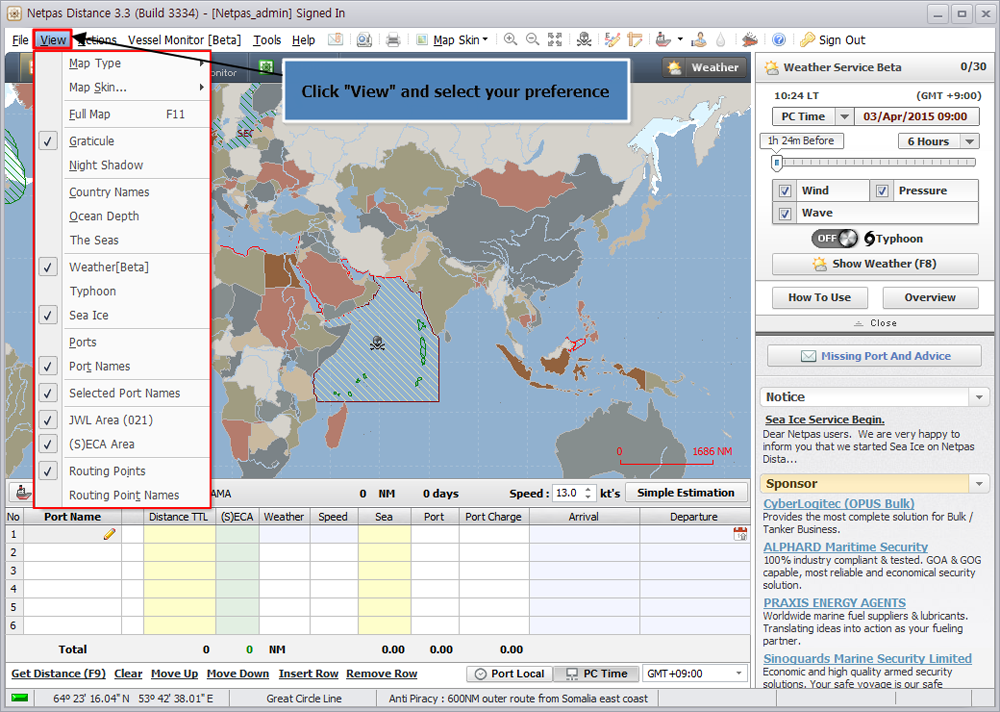The height and width of the screenshot is (712, 1000).
Task: Collapse the Sponsor section arrow
Action: point(979,484)
